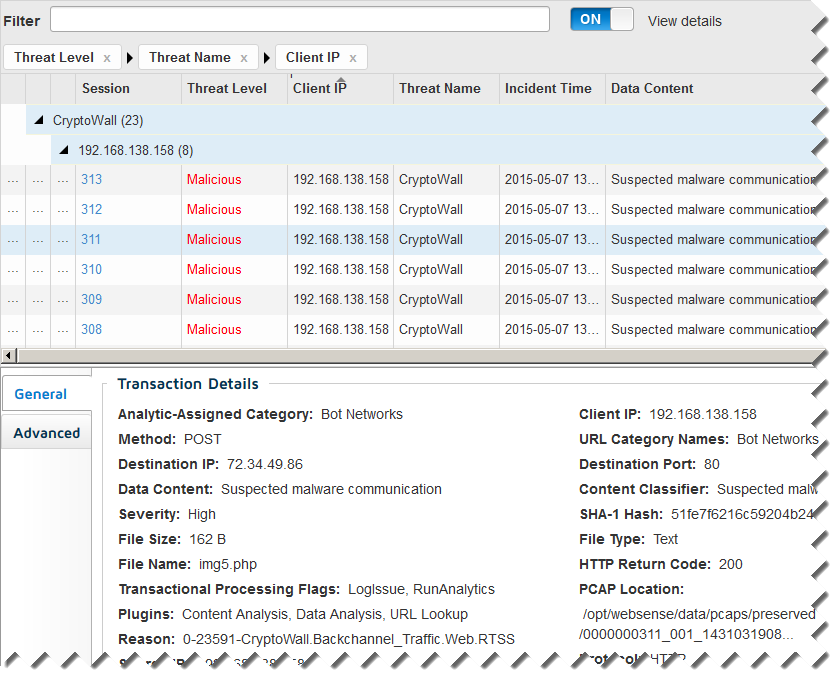Click client IP cell in session 311 row

point(341,239)
